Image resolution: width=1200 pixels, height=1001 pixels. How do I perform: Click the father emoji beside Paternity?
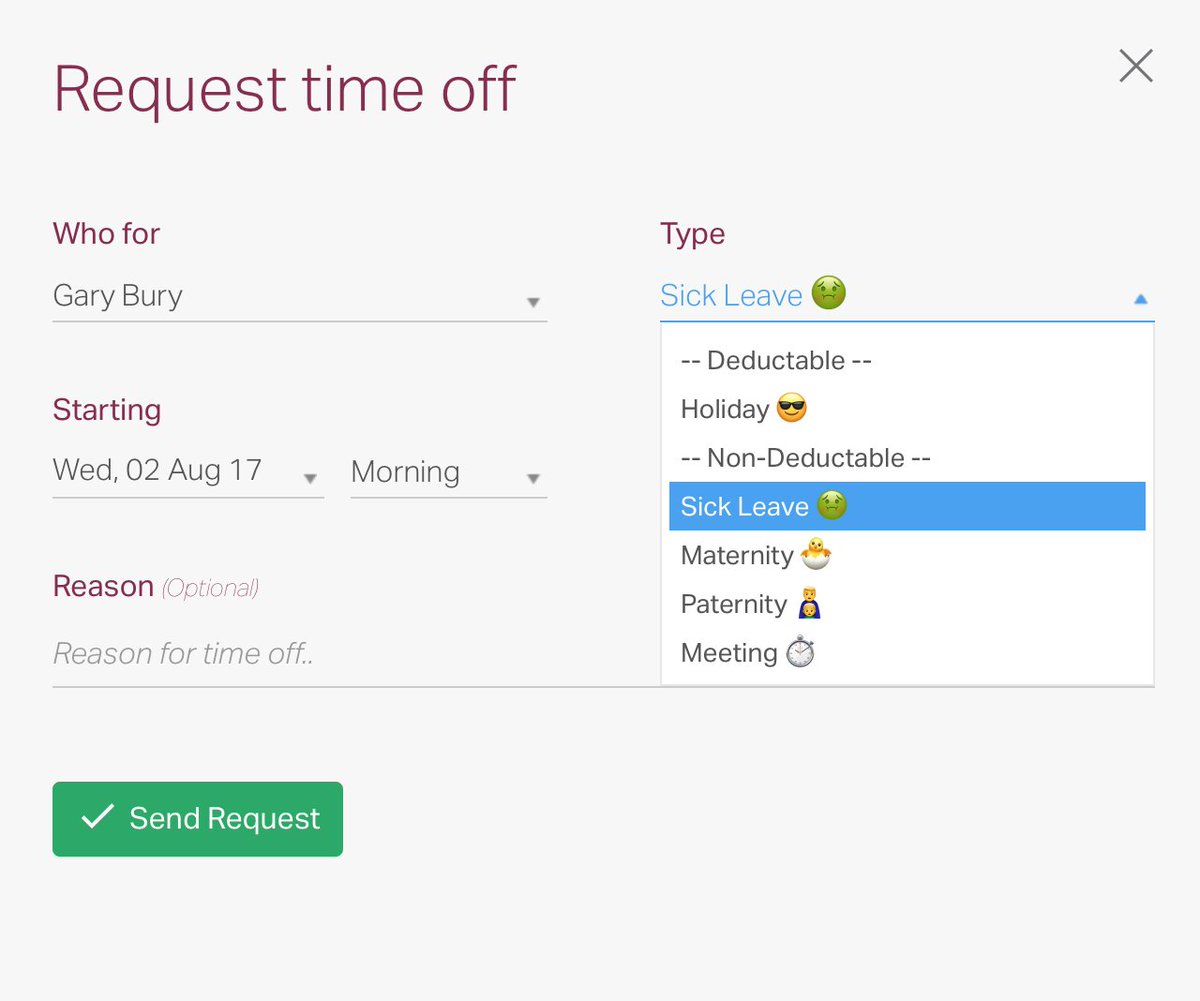point(808,604)
